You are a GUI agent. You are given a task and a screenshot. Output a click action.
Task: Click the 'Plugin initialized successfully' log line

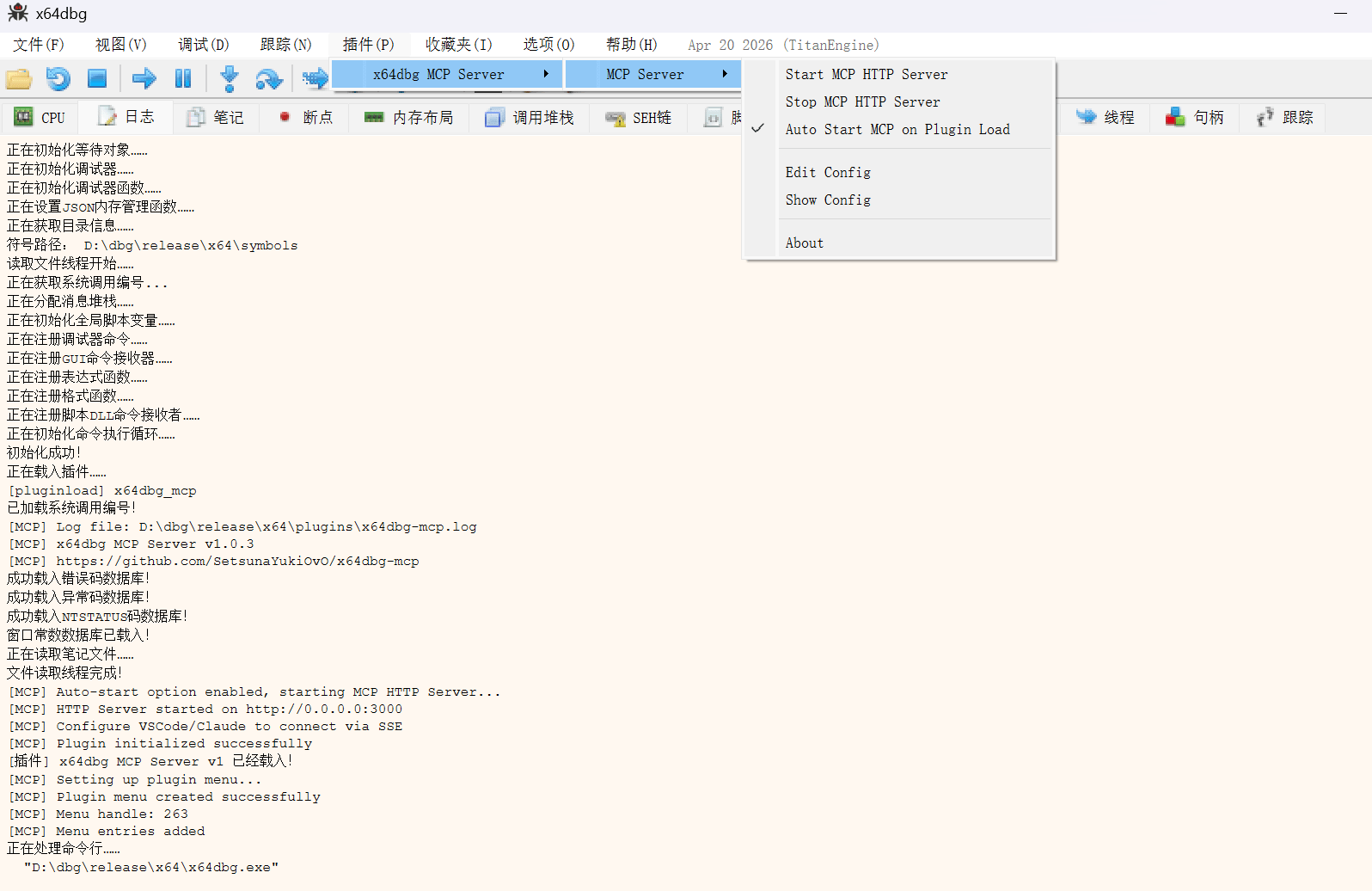(161, 744)
